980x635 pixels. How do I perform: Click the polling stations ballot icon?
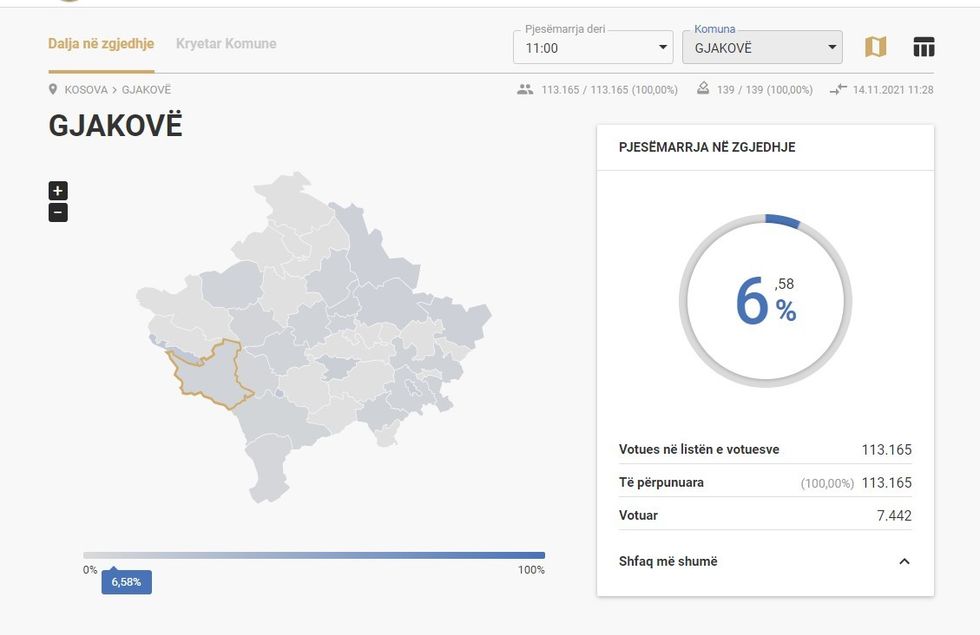702,90
